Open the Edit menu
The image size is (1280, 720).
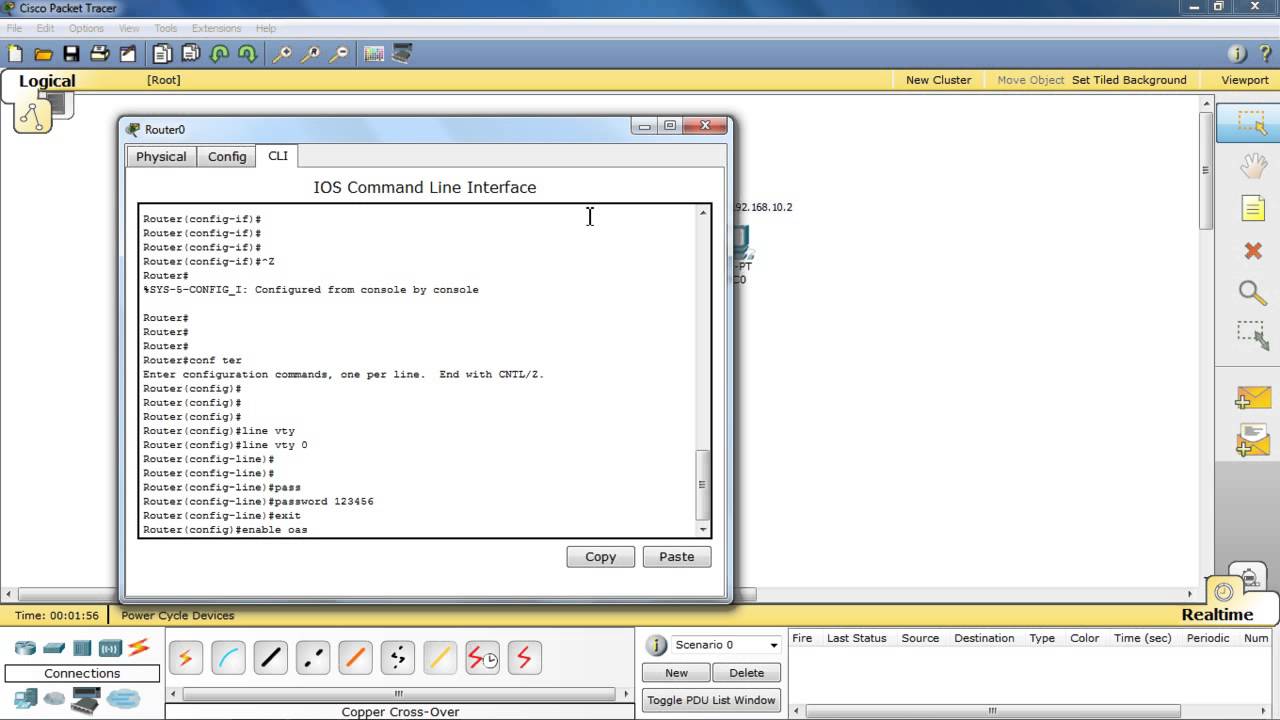(45, 28)
